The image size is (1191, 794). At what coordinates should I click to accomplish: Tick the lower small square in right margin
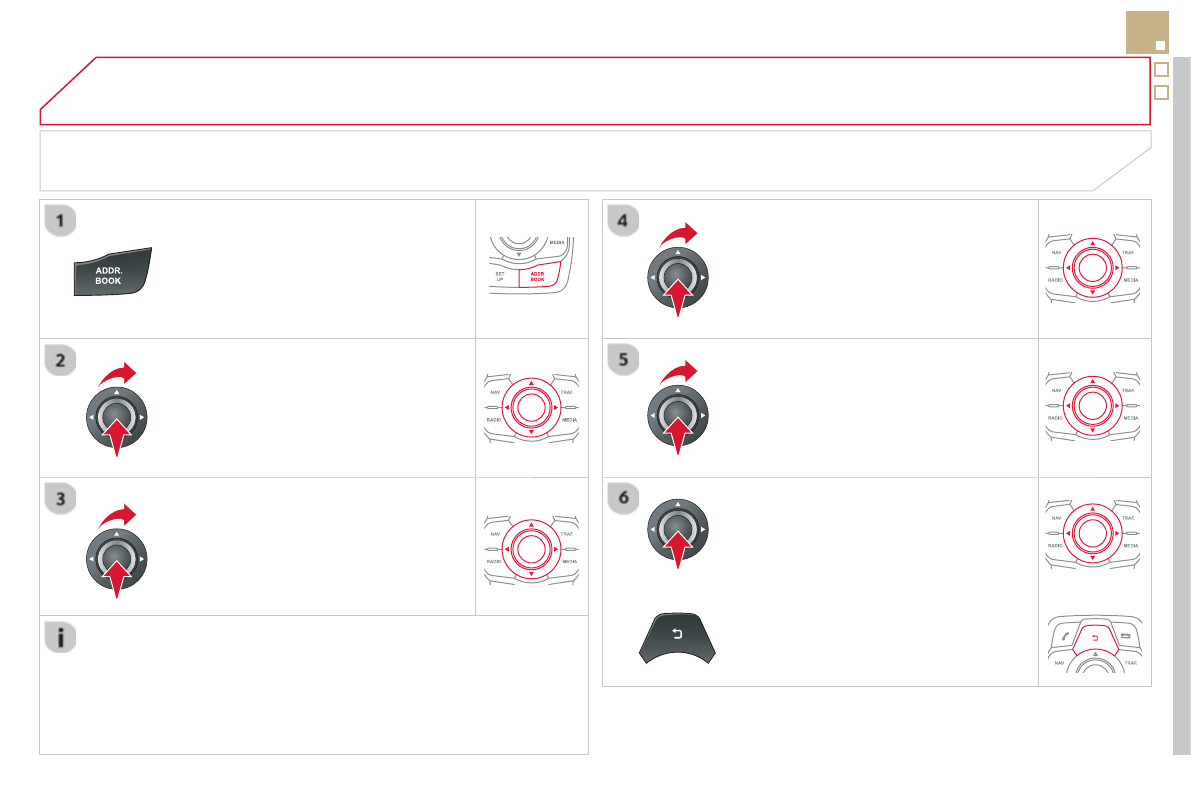pyautogui.click(x=1162, y=93)
